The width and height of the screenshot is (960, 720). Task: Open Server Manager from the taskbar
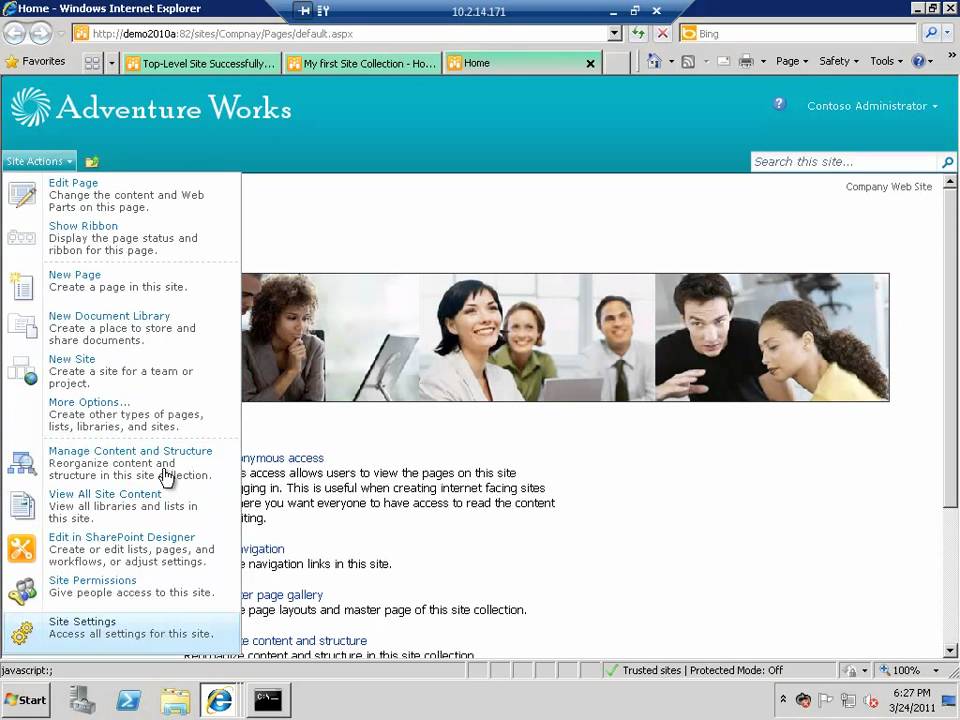point(81,700)
